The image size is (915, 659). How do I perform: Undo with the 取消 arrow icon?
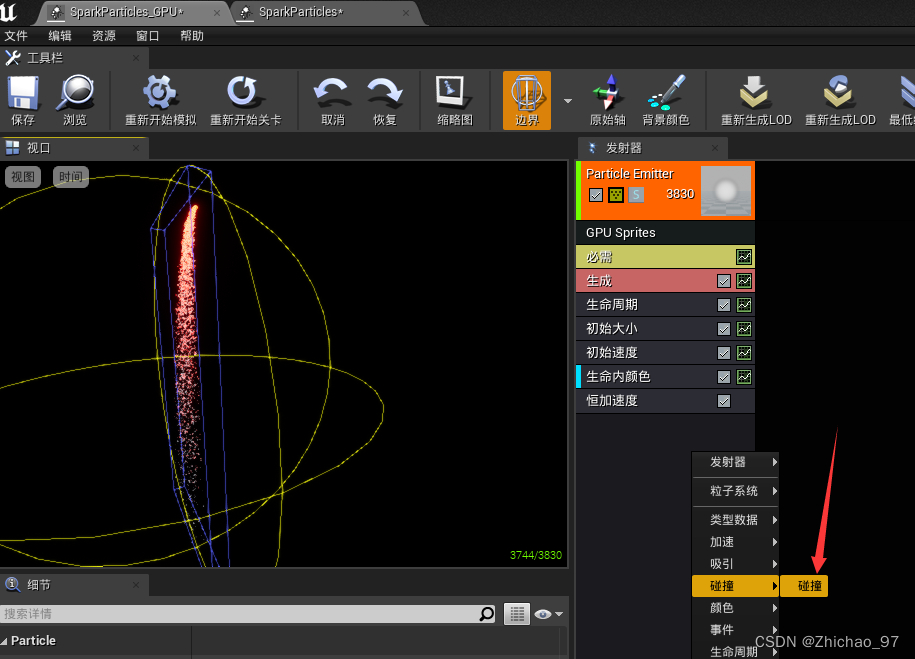click(332, 93)
